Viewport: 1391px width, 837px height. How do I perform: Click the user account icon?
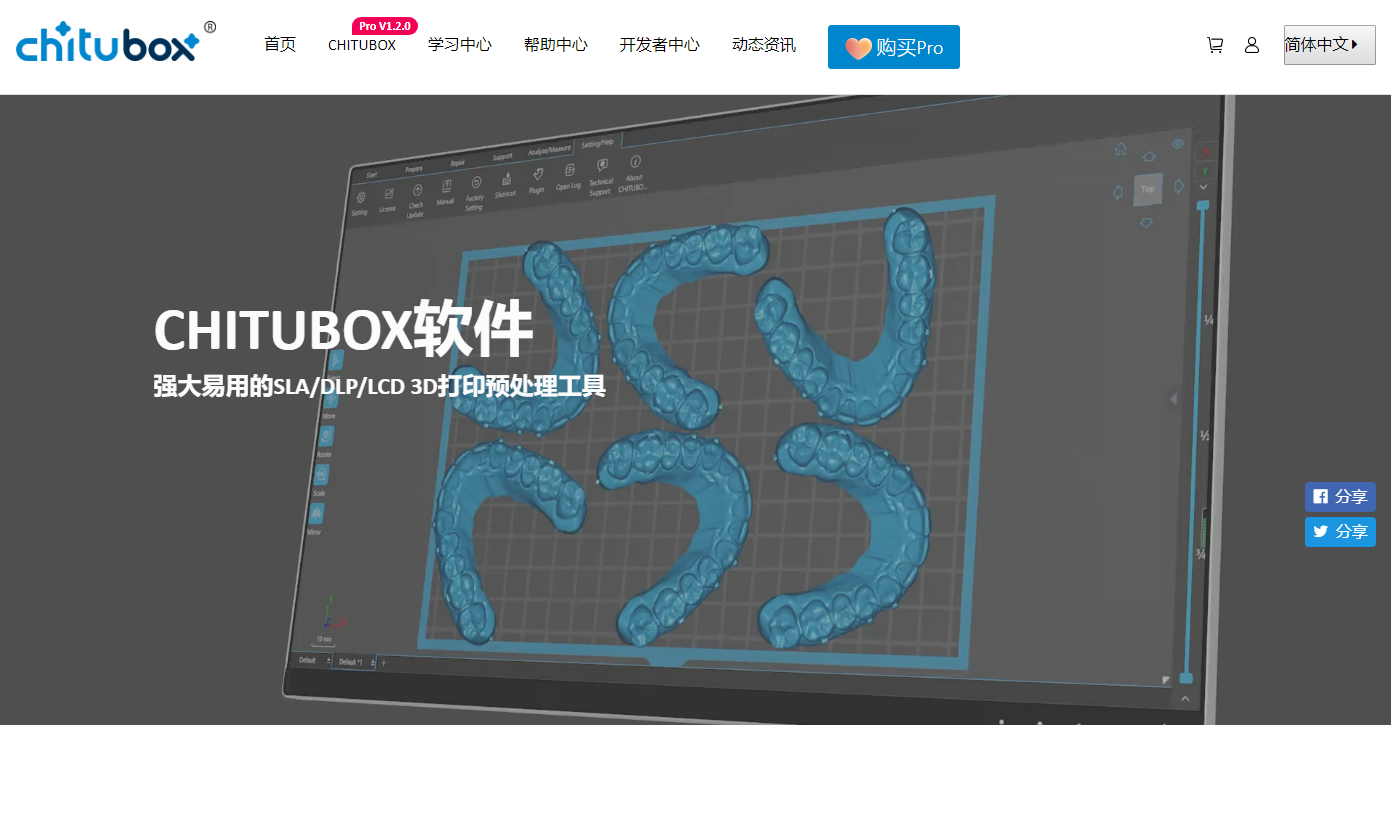click(x=1252, y=44)
